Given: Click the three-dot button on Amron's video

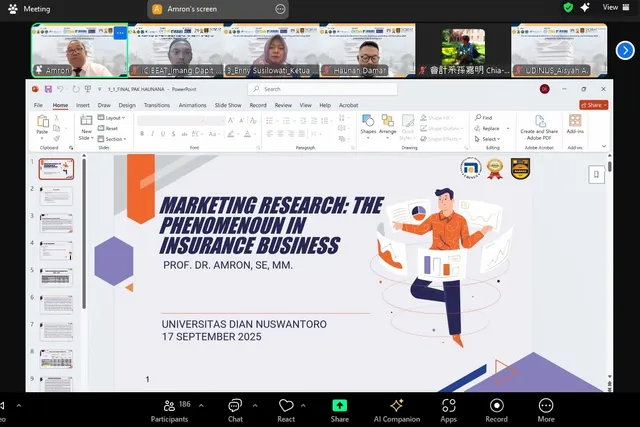Looking at the screenshot, I should pyautogui.click(x=120, y=33).
